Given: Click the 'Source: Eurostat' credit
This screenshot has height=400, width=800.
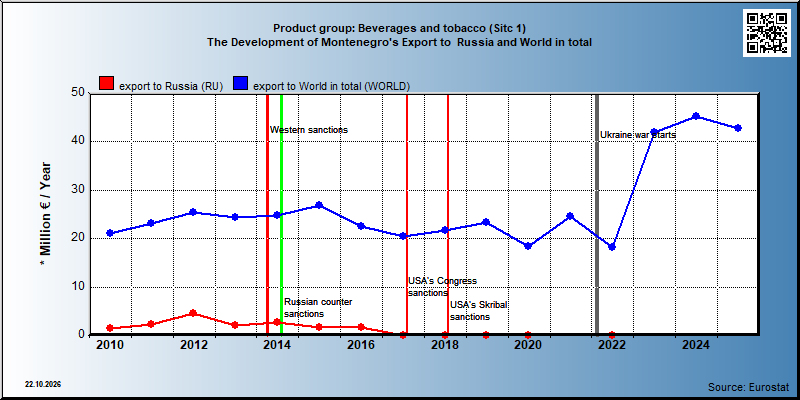Looking at the screenshot, I should [x=749, y=386].
